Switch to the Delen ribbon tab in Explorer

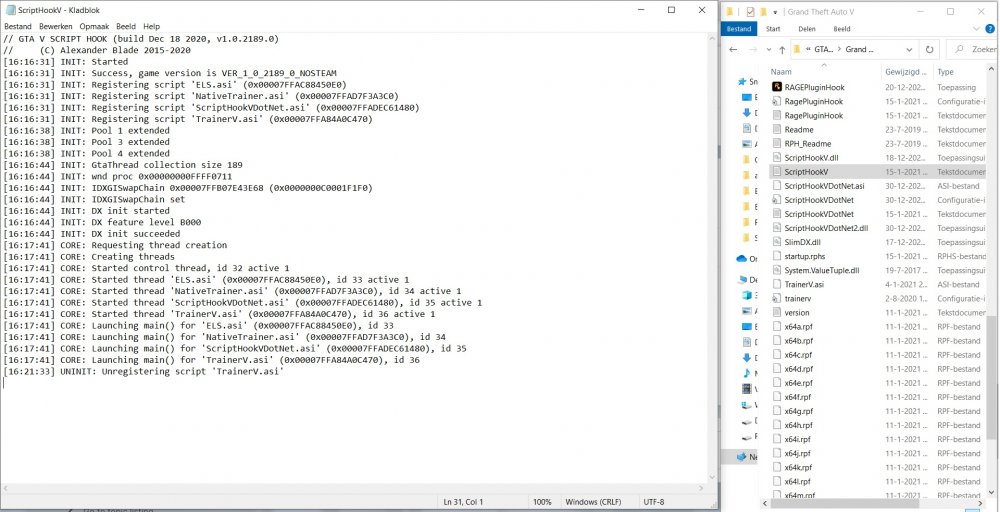click(x=807, y=29)
